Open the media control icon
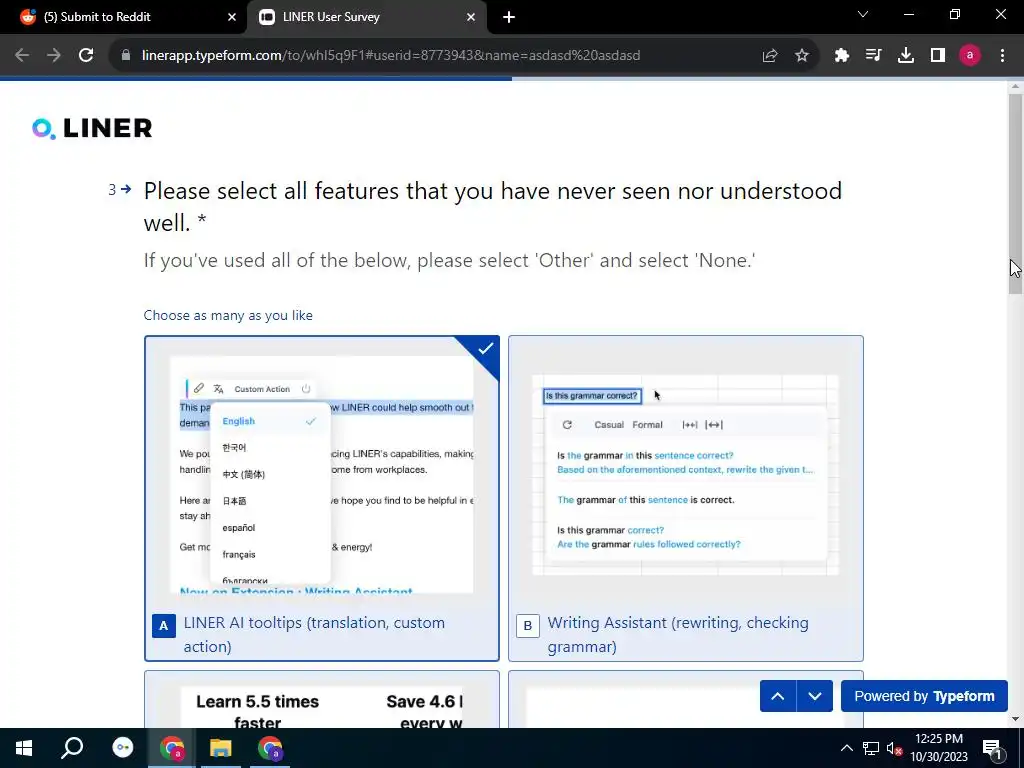Screen dimensions: 1024x768 874,56
